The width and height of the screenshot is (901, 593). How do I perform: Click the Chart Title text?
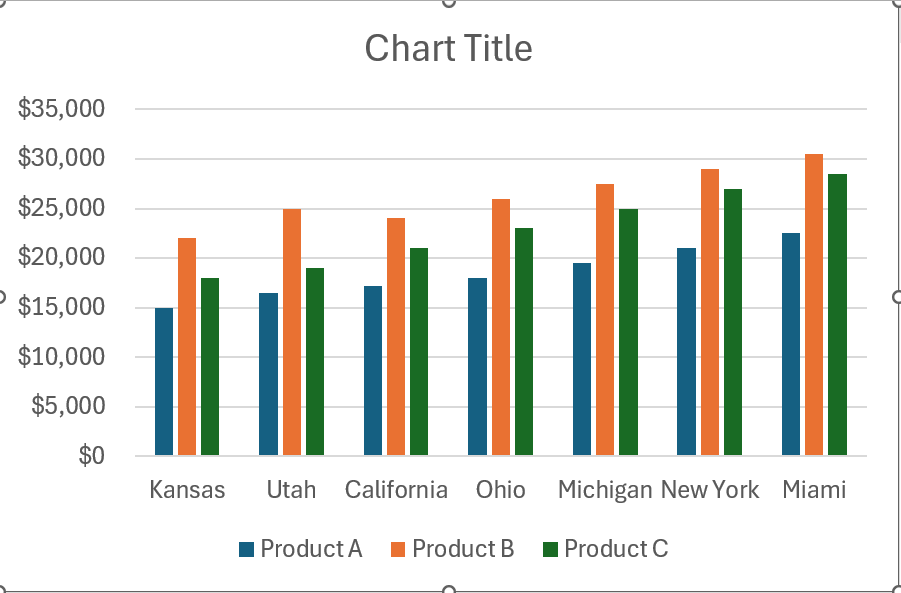[x=448, y=48]
